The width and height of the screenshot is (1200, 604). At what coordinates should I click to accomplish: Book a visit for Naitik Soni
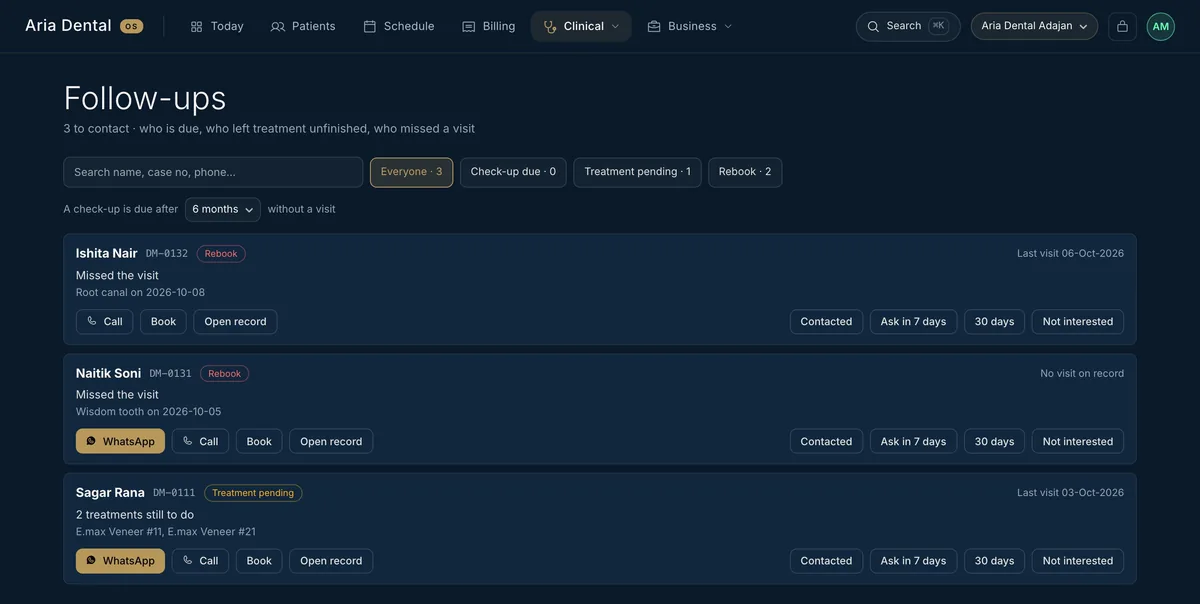pos(259,441)
